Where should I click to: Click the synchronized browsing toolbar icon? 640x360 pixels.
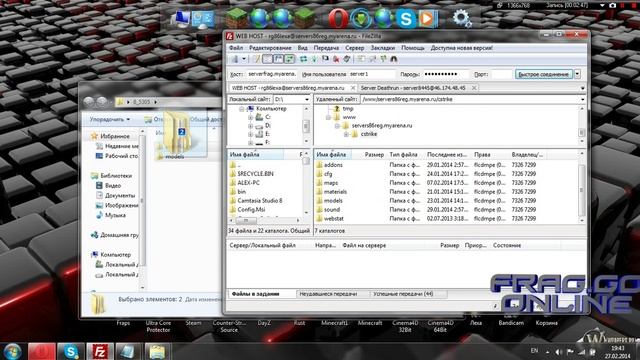[383, 59]
